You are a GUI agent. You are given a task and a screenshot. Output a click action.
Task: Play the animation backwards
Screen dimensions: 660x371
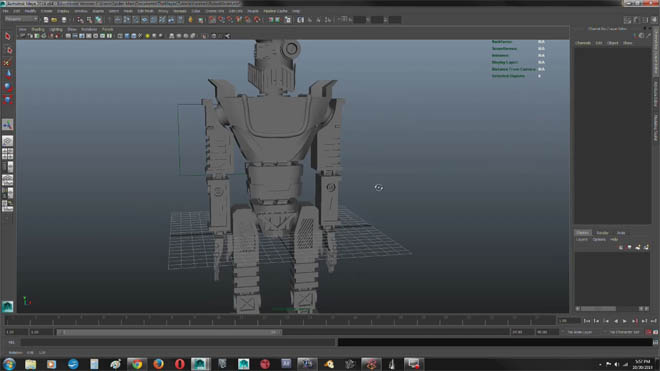click(x=616, y=321)
